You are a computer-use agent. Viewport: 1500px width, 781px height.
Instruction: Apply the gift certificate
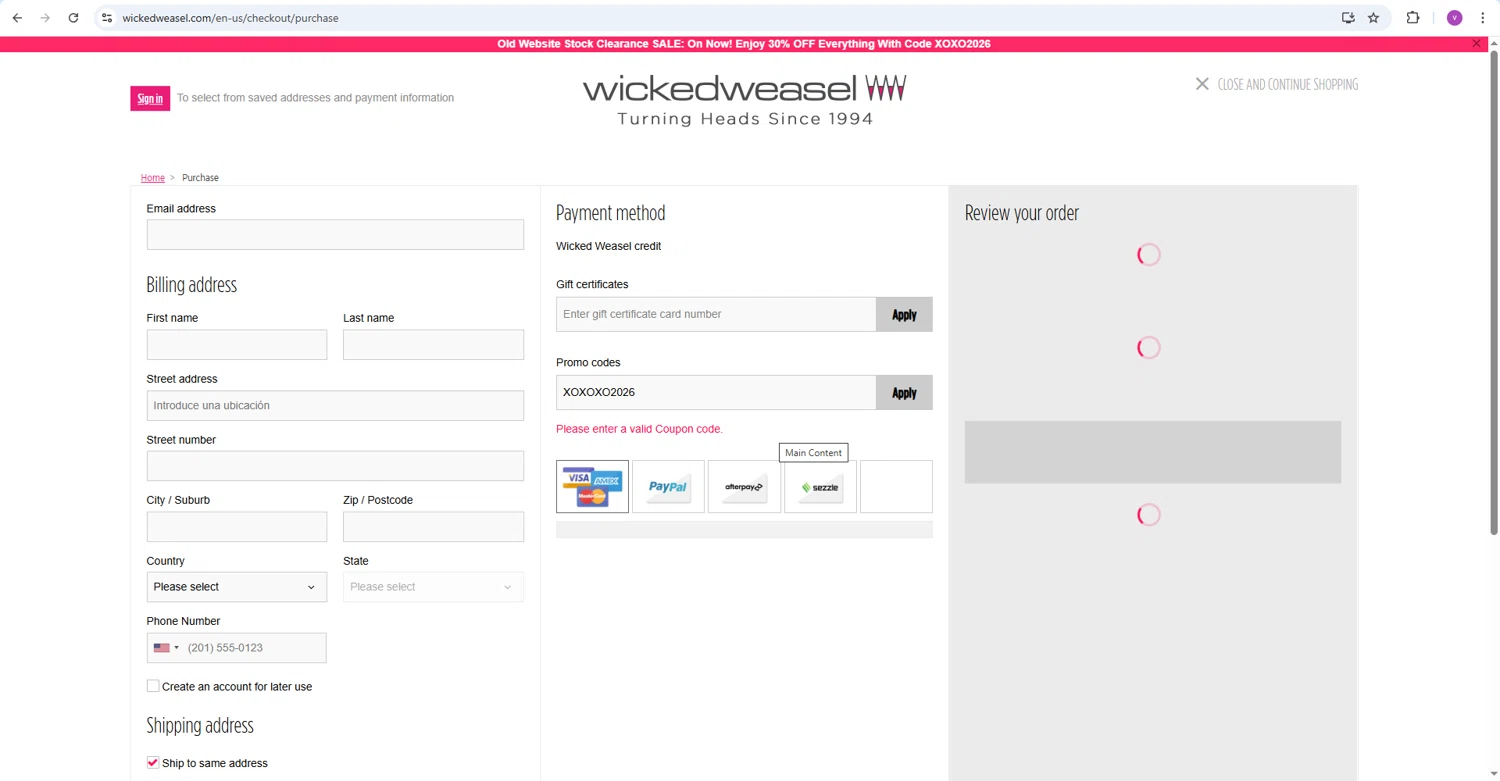pyautogui.click(x=904, y=314)
